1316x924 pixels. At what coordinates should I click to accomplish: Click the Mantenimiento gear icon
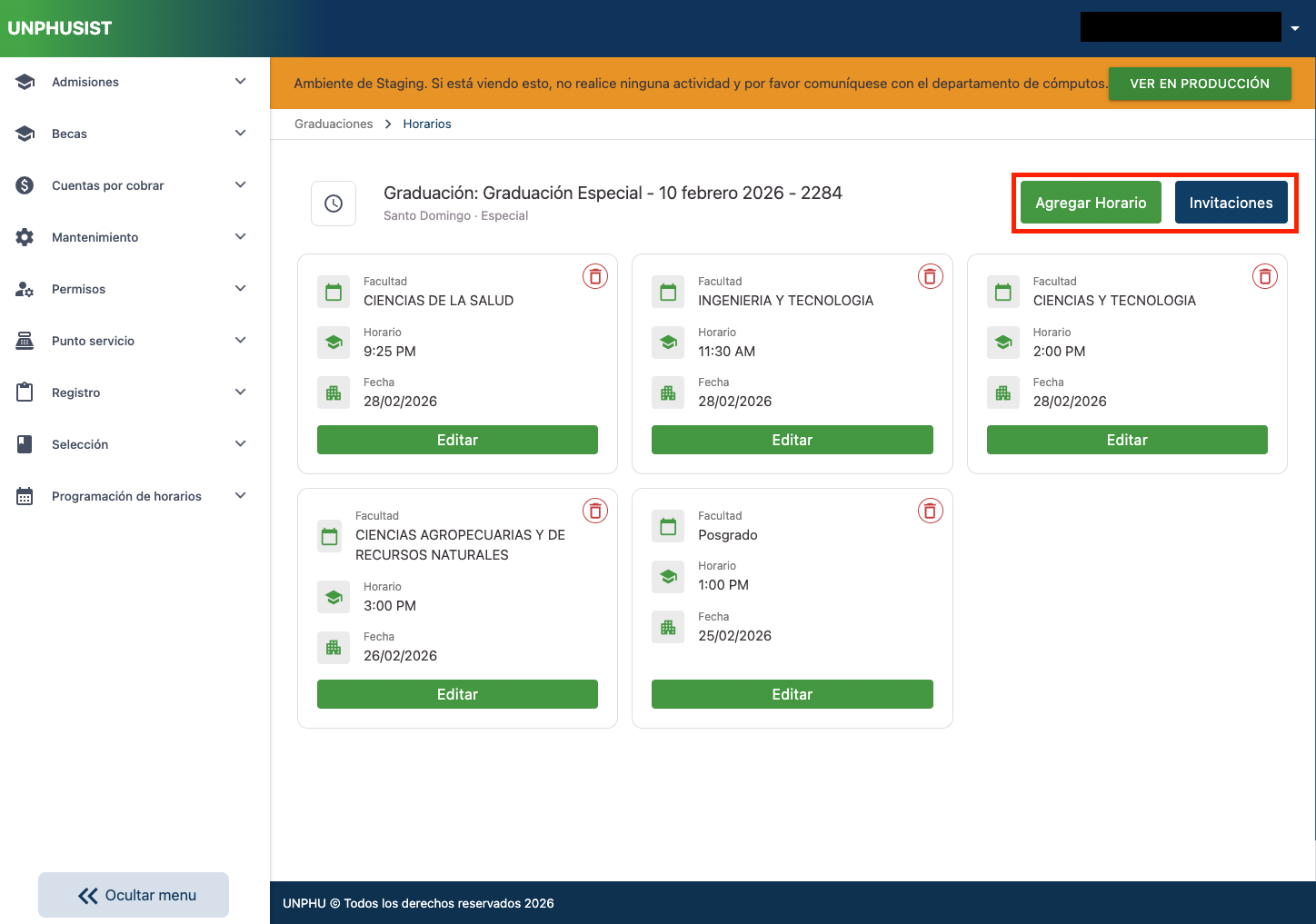[x=25, y=237]
